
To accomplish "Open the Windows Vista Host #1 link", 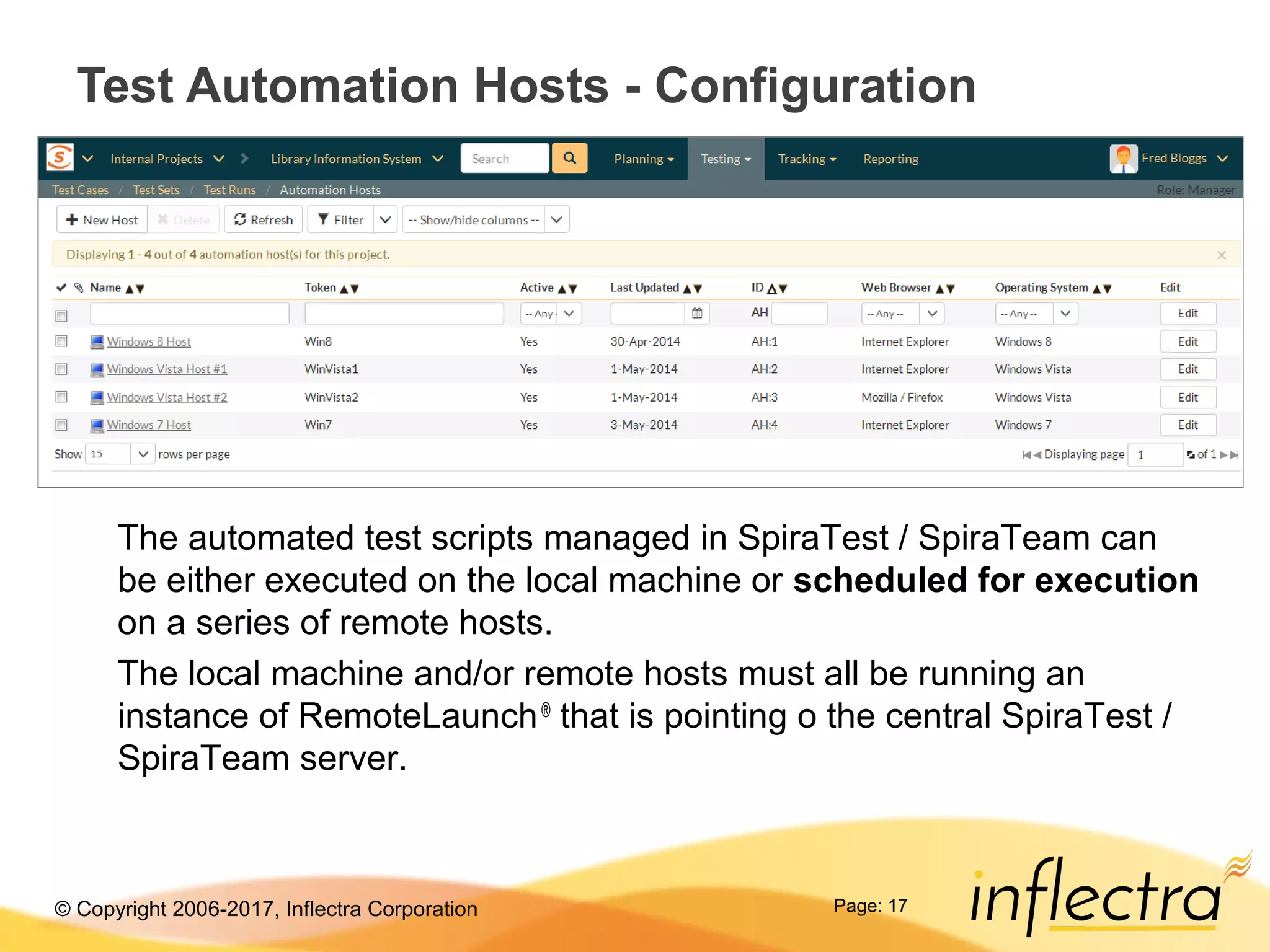I will [x=167, y=369].
